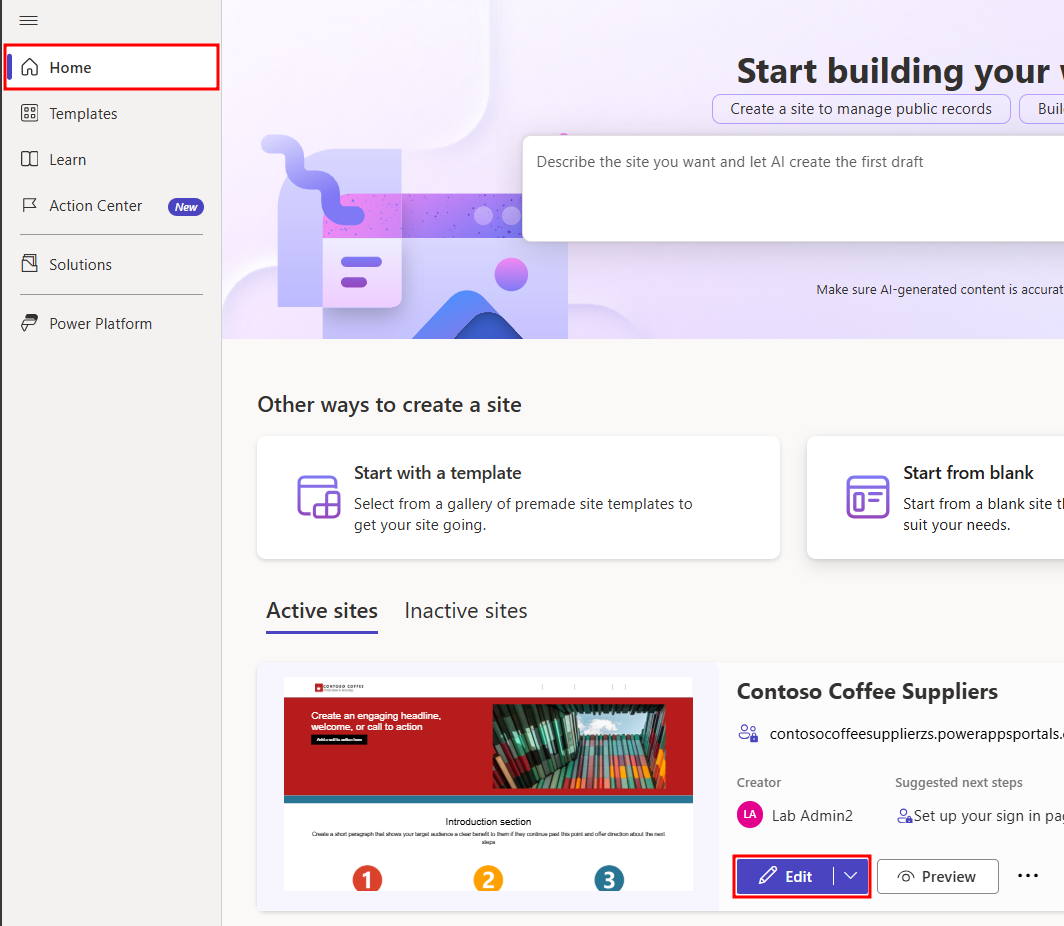Click the Other ways to create a site heading
The height and width of the screenshot is (926, 1064).
coord(390,405)
